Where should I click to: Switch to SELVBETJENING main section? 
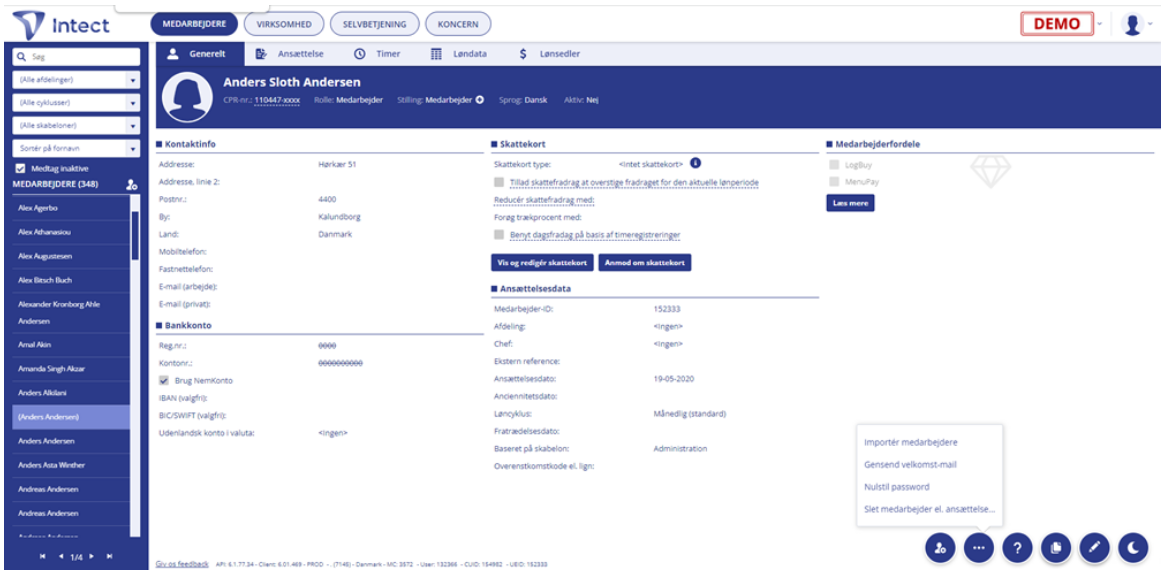click(374, 24)
